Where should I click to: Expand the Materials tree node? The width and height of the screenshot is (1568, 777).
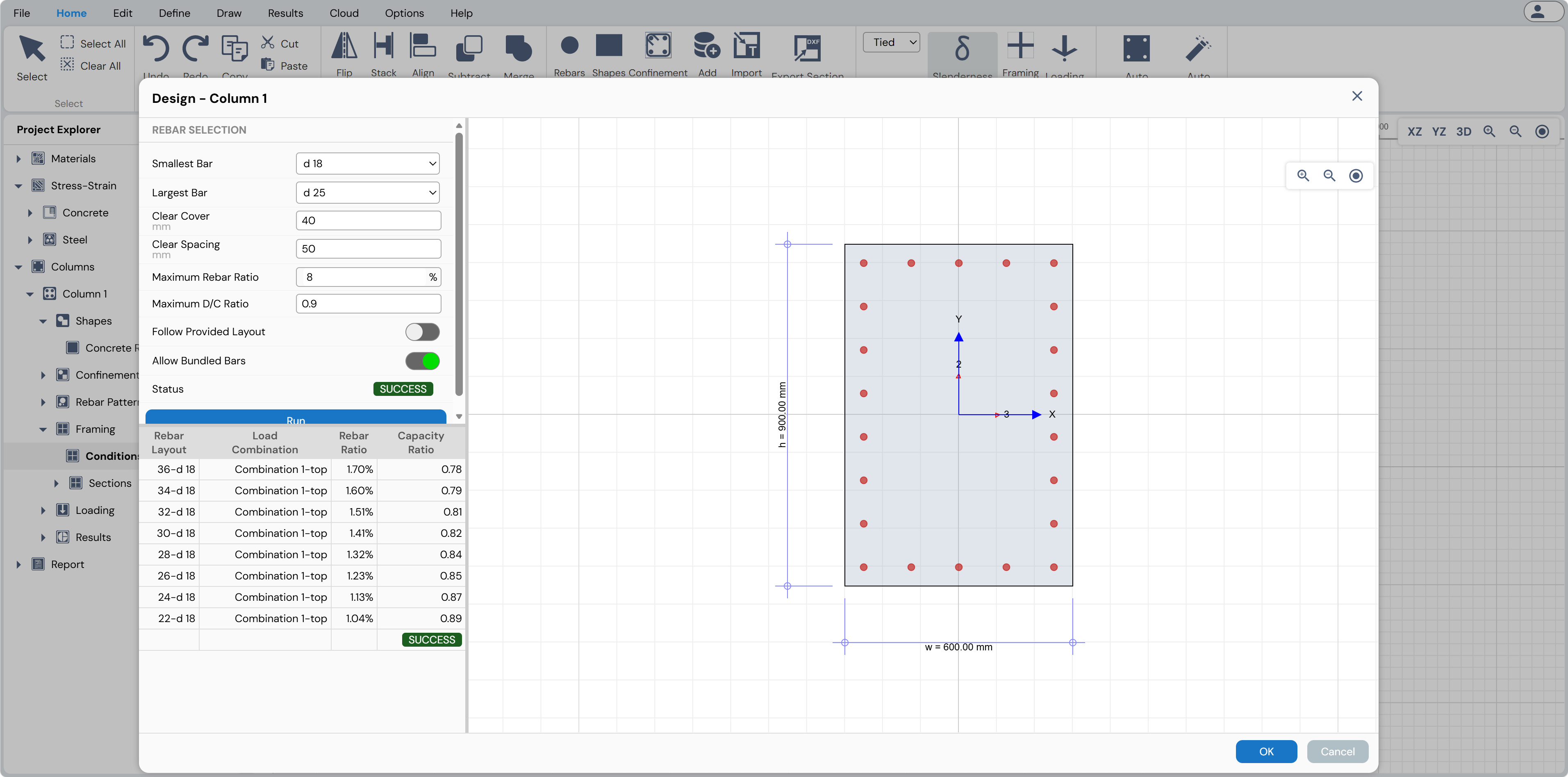click(x=18, y=159)
